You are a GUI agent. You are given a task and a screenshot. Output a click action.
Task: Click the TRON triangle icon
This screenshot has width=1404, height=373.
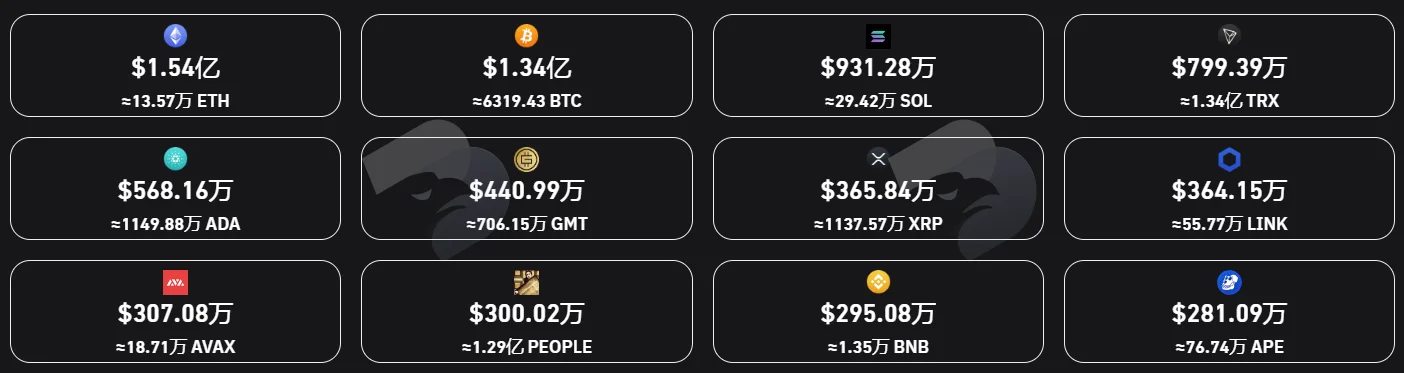tap(1229, 36)
